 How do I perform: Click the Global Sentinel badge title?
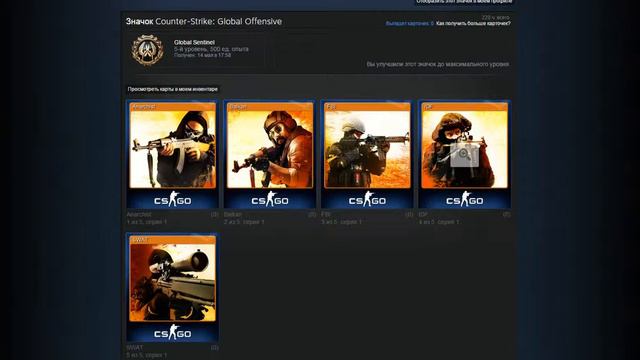coord(194,42)
